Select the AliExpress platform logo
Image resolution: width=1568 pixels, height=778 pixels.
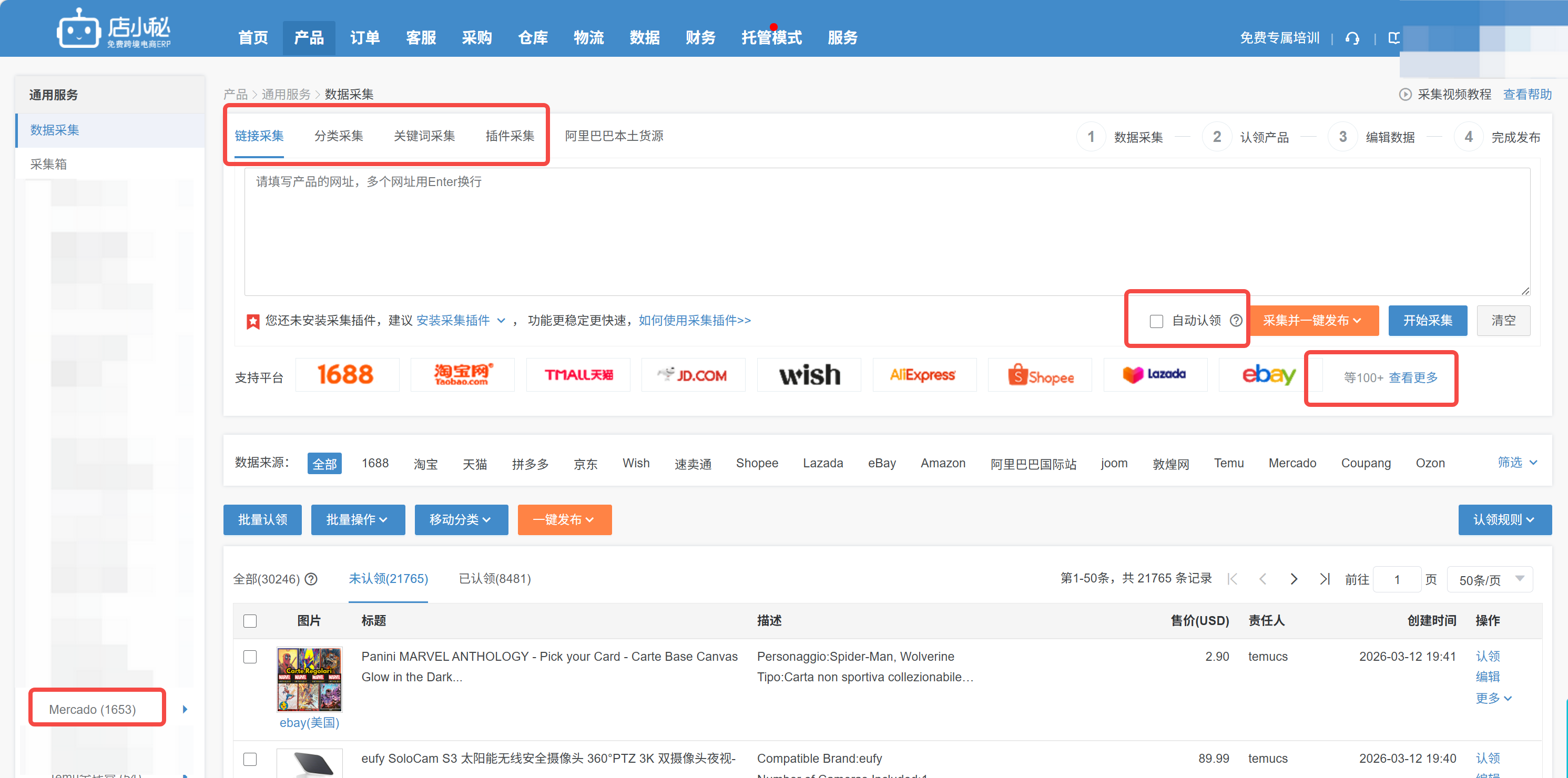924,375
